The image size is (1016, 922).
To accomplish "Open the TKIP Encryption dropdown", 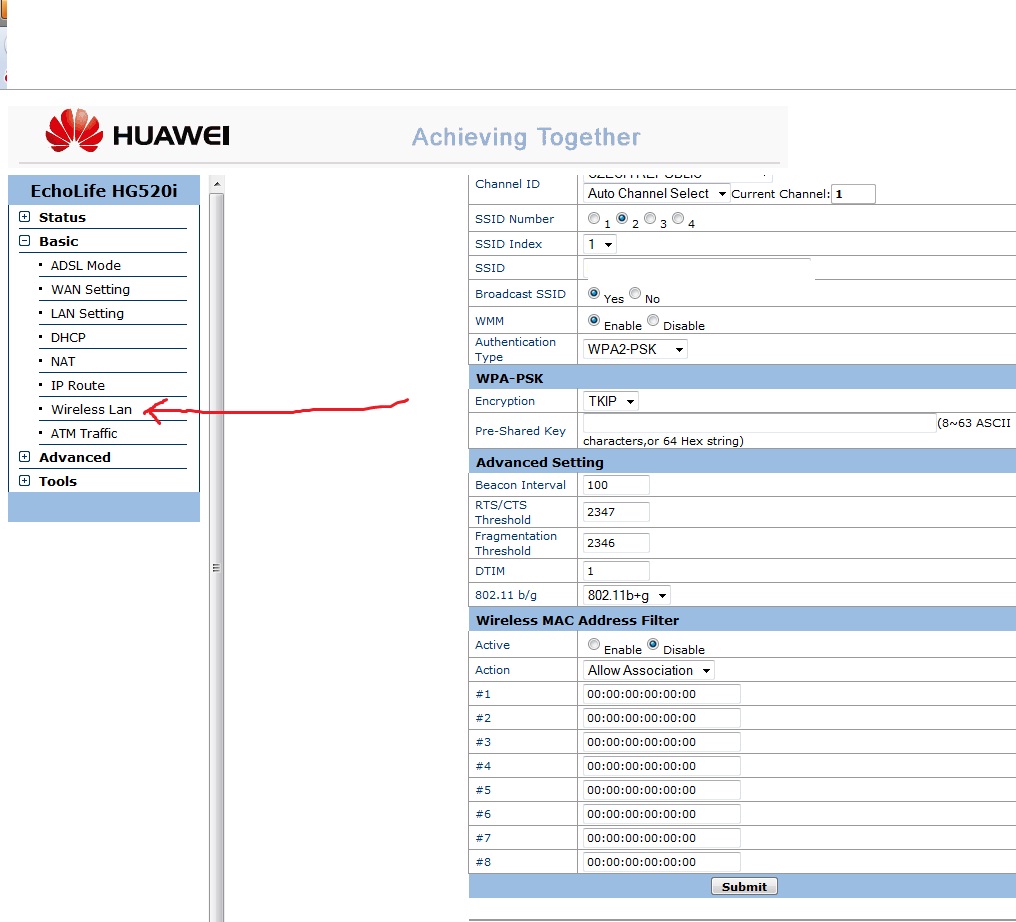I will 611,401.
